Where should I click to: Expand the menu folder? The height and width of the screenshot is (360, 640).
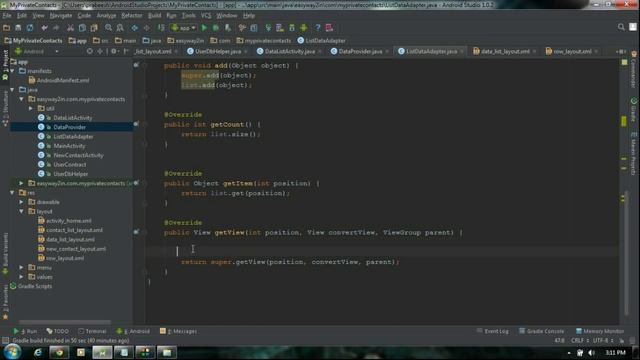(22, 267)
